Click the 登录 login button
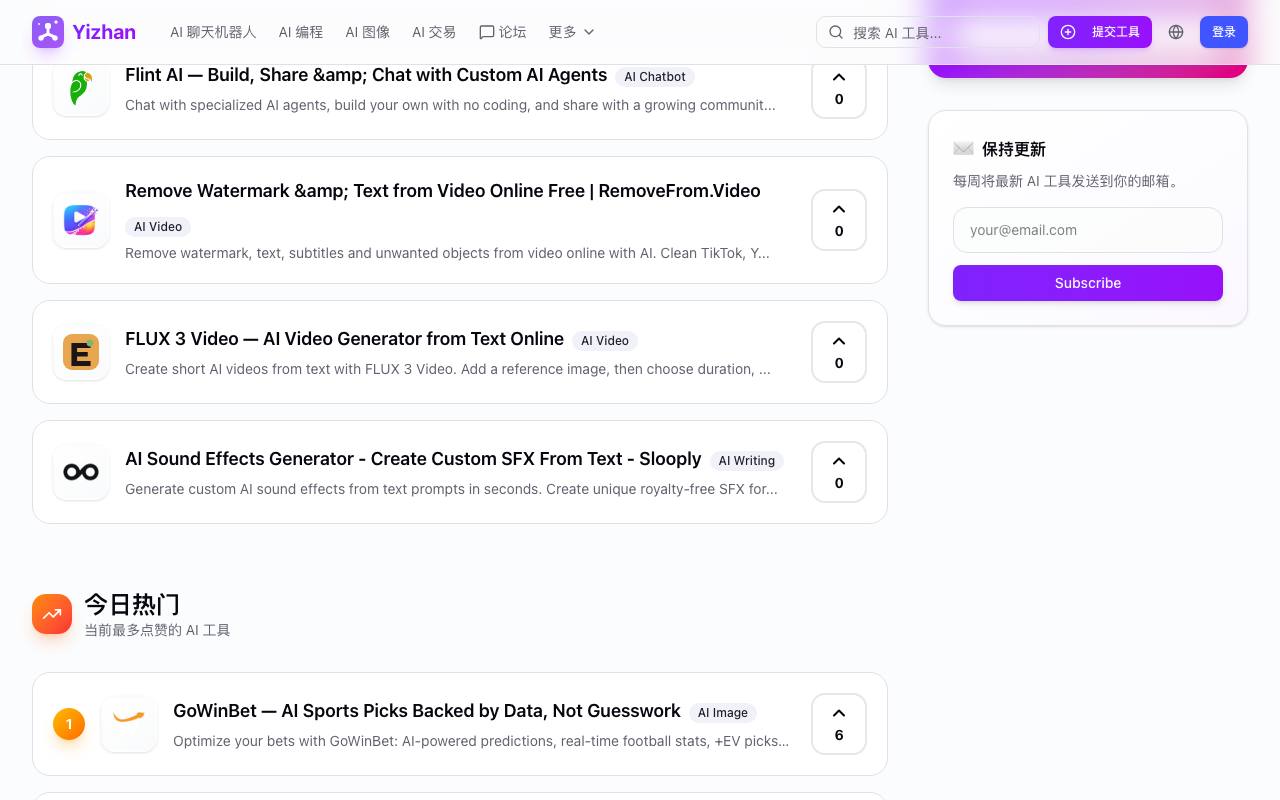The image size is (1280, 800). [1224, 32]
